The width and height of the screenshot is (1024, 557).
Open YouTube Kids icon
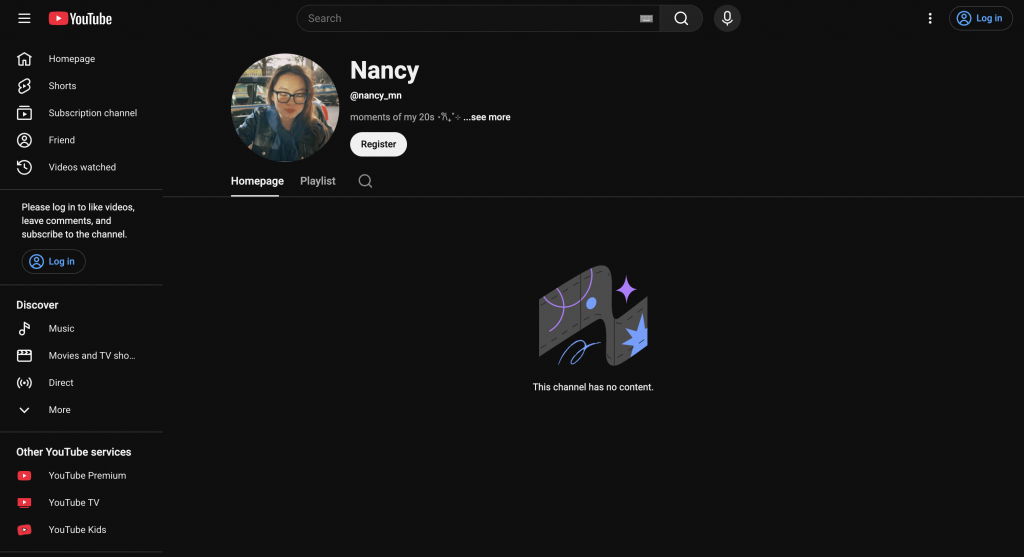pyautogui.click(x=24, y=530)
